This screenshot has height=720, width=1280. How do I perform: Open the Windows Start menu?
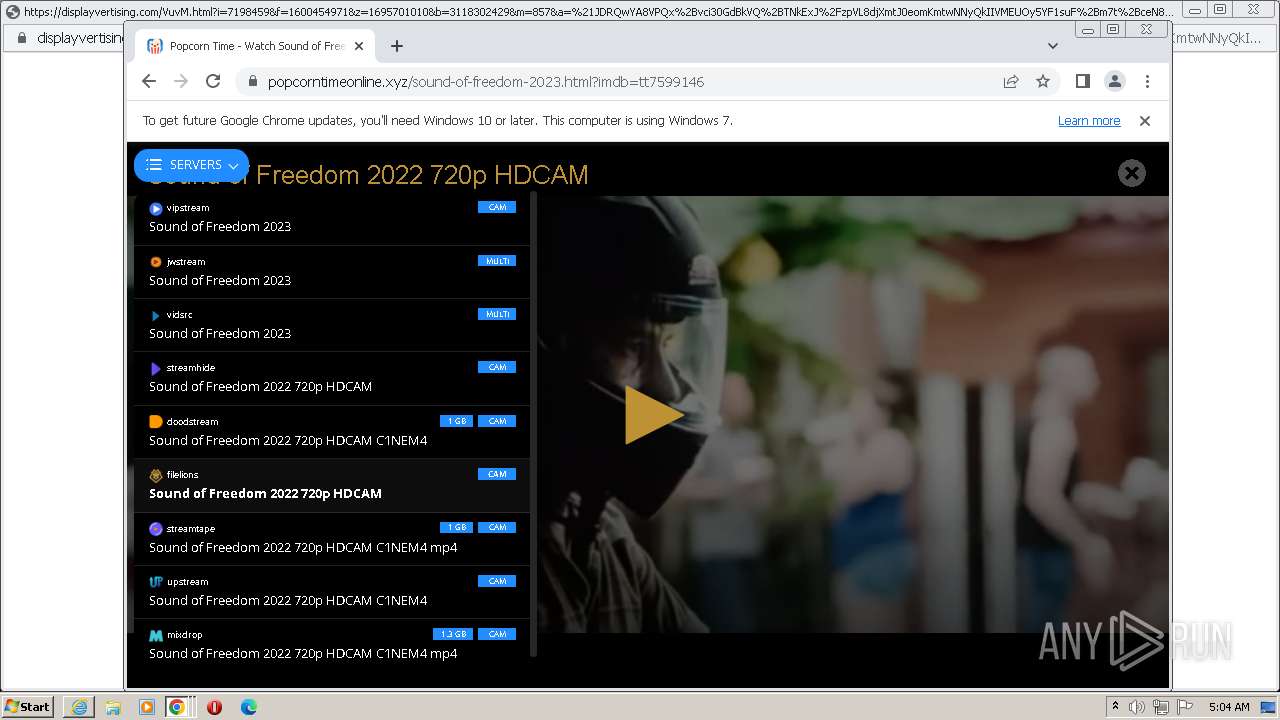tap(28, 706)
